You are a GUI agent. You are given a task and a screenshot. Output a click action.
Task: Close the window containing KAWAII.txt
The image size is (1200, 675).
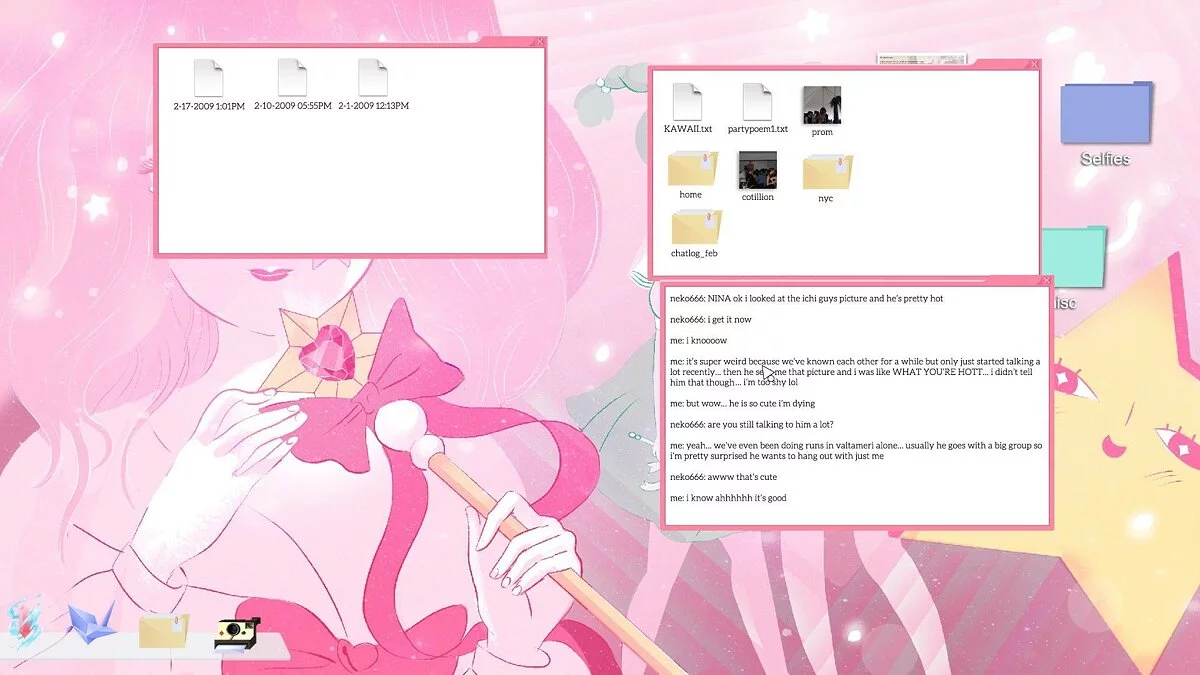click(x=1034, y=64)
